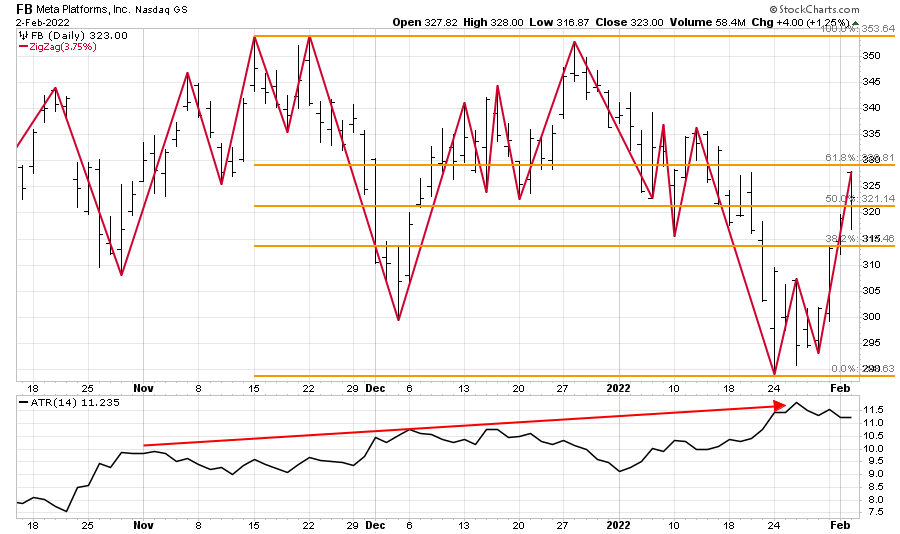This screenshot has height=534, width=900.
Task: Click the red line marker before ZigZag(3.75%)
Action: pos(24,47)
